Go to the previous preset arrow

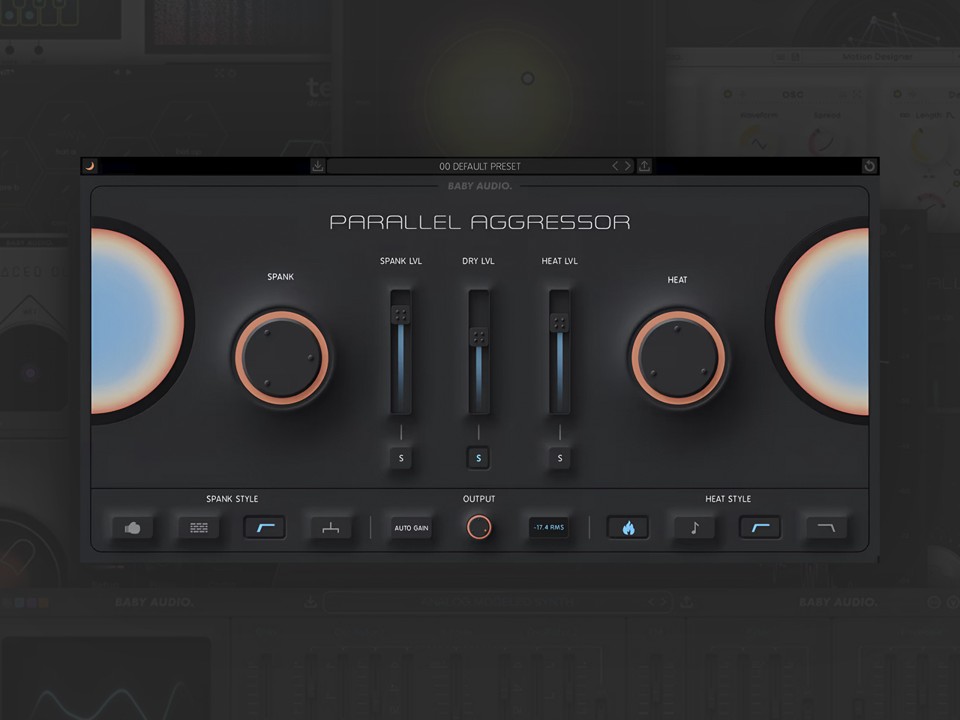(x=615, y=166)
